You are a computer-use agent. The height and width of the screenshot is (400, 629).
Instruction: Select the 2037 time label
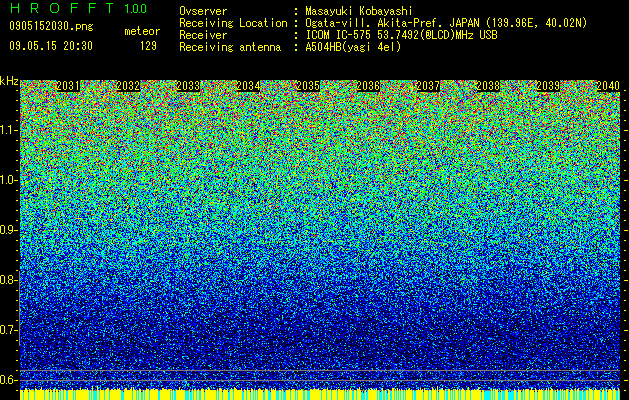click(x=428, y=86)
